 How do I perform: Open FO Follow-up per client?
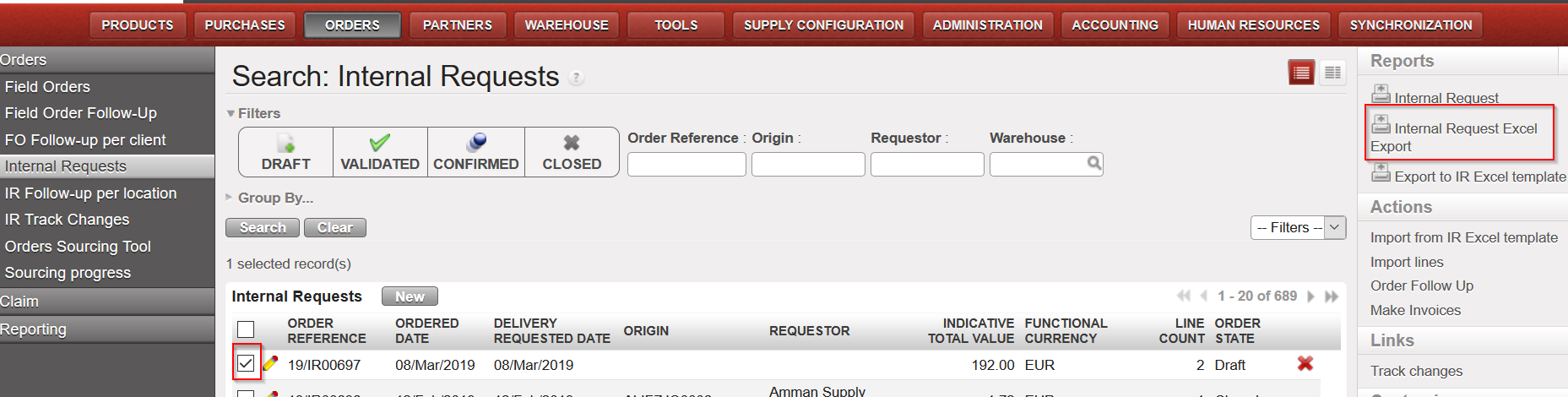point(107,140)
